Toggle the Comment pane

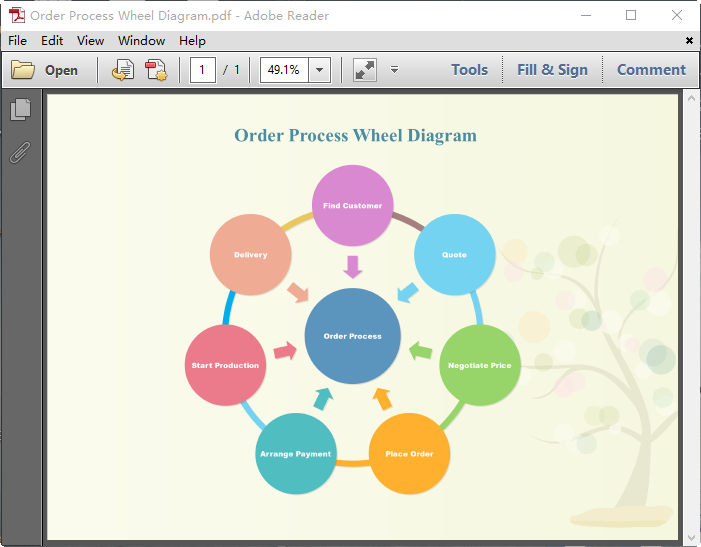pyautogui.click(x=651, y=70)
